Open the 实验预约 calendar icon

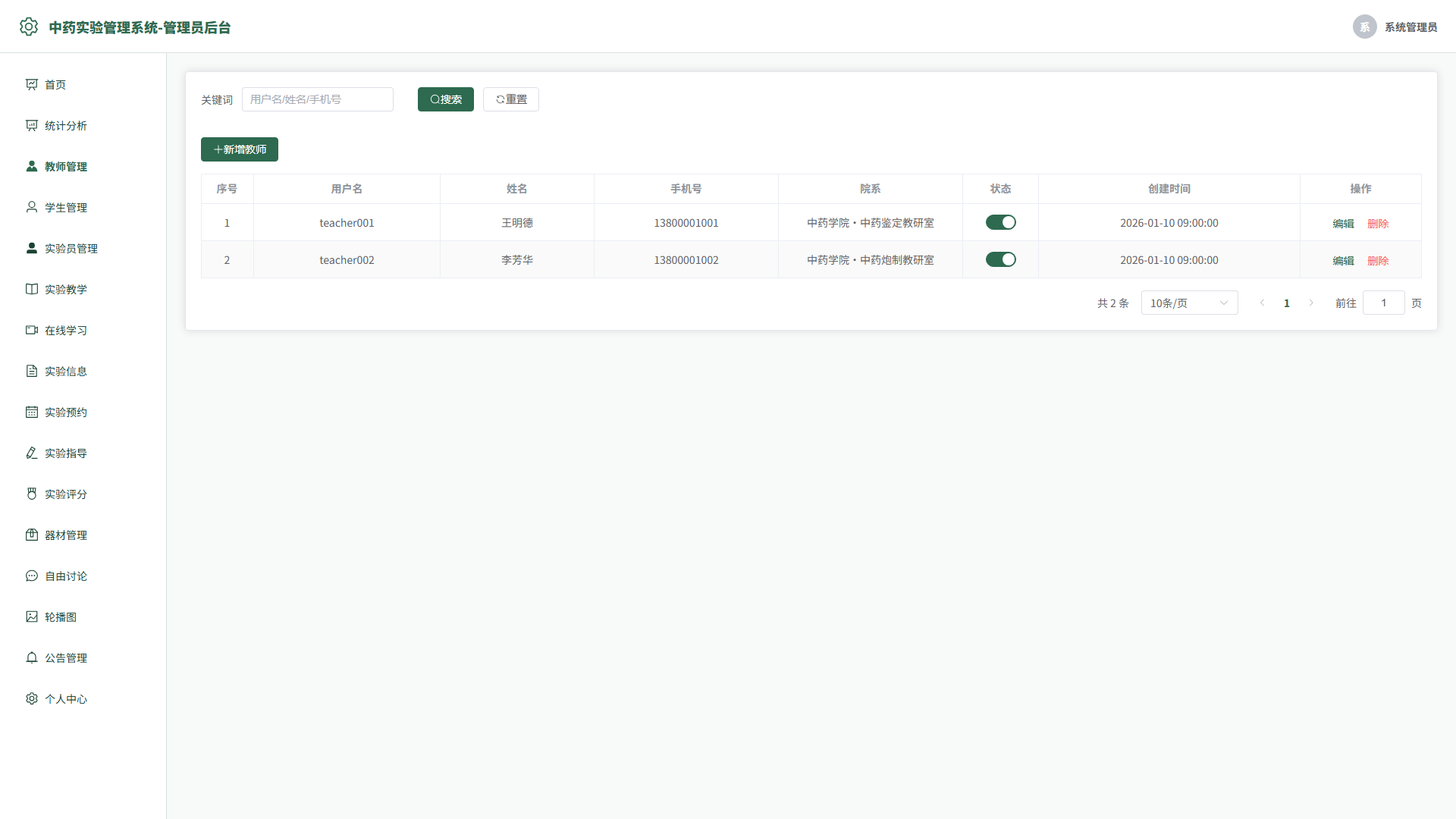tap(32, 412)
